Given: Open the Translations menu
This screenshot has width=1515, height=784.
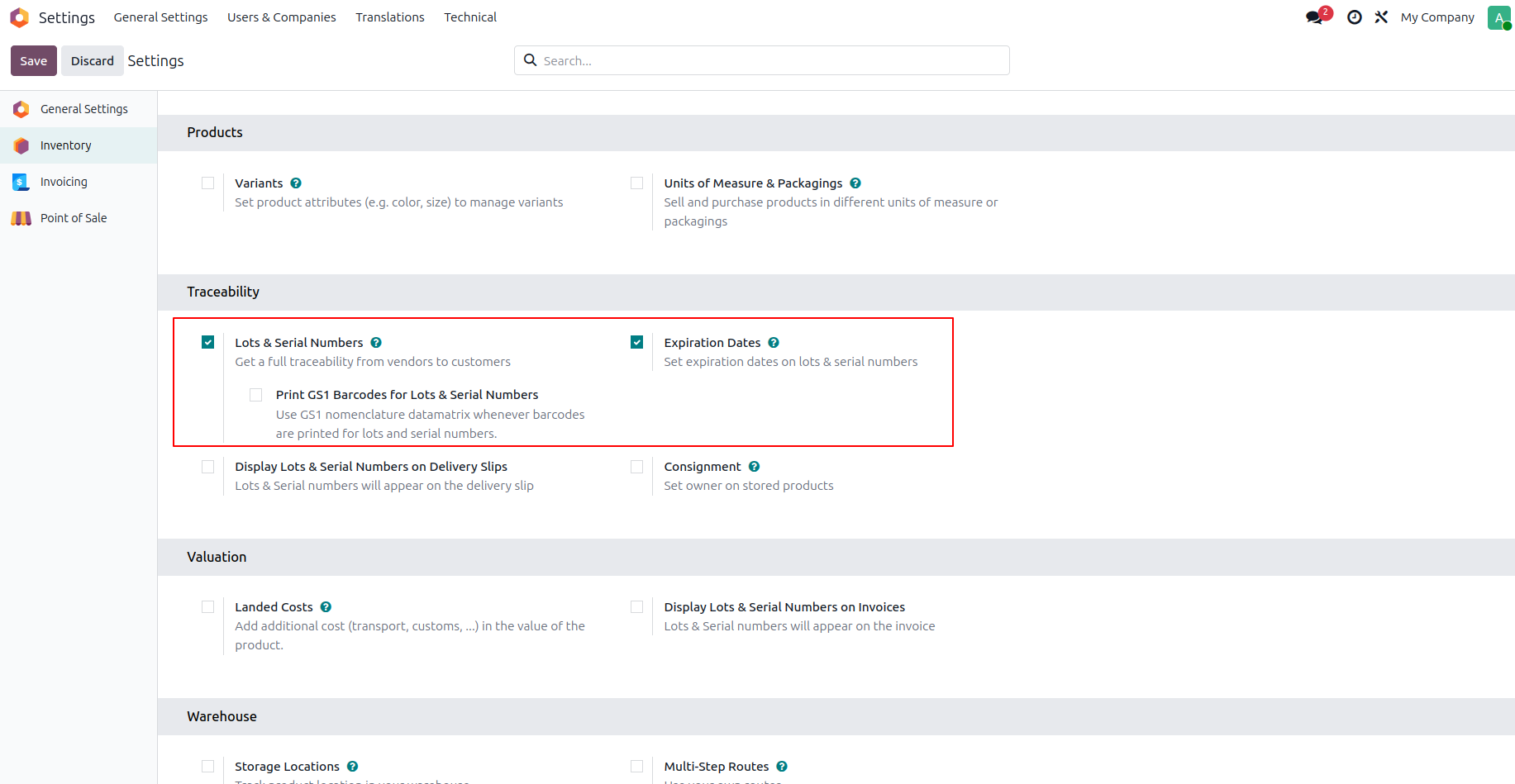Looking at the screenshot, I should [x=390, y=17].
